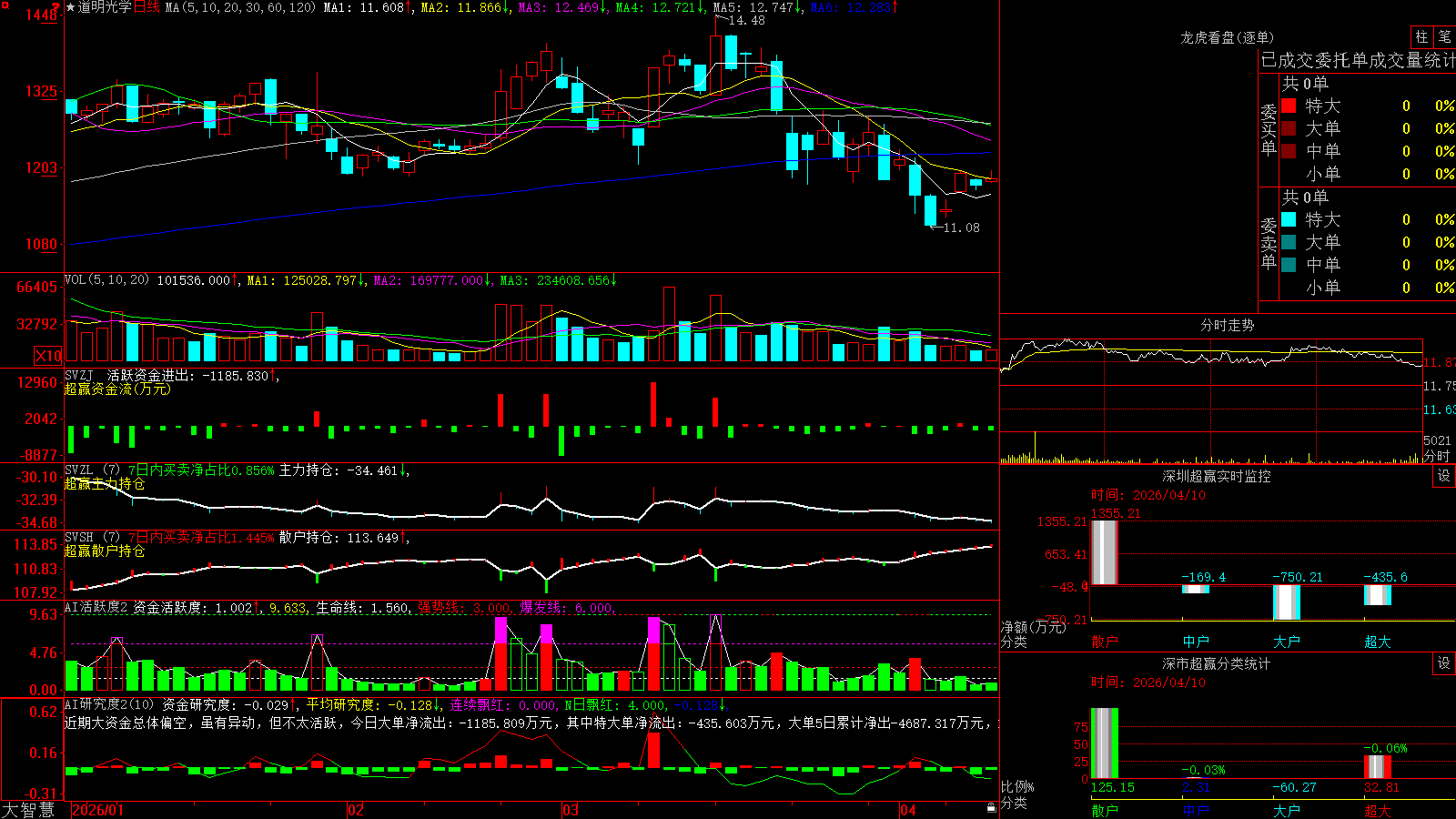
Task: Click the SVSH (7) indicator name
Action: click(x=92, y=538)
